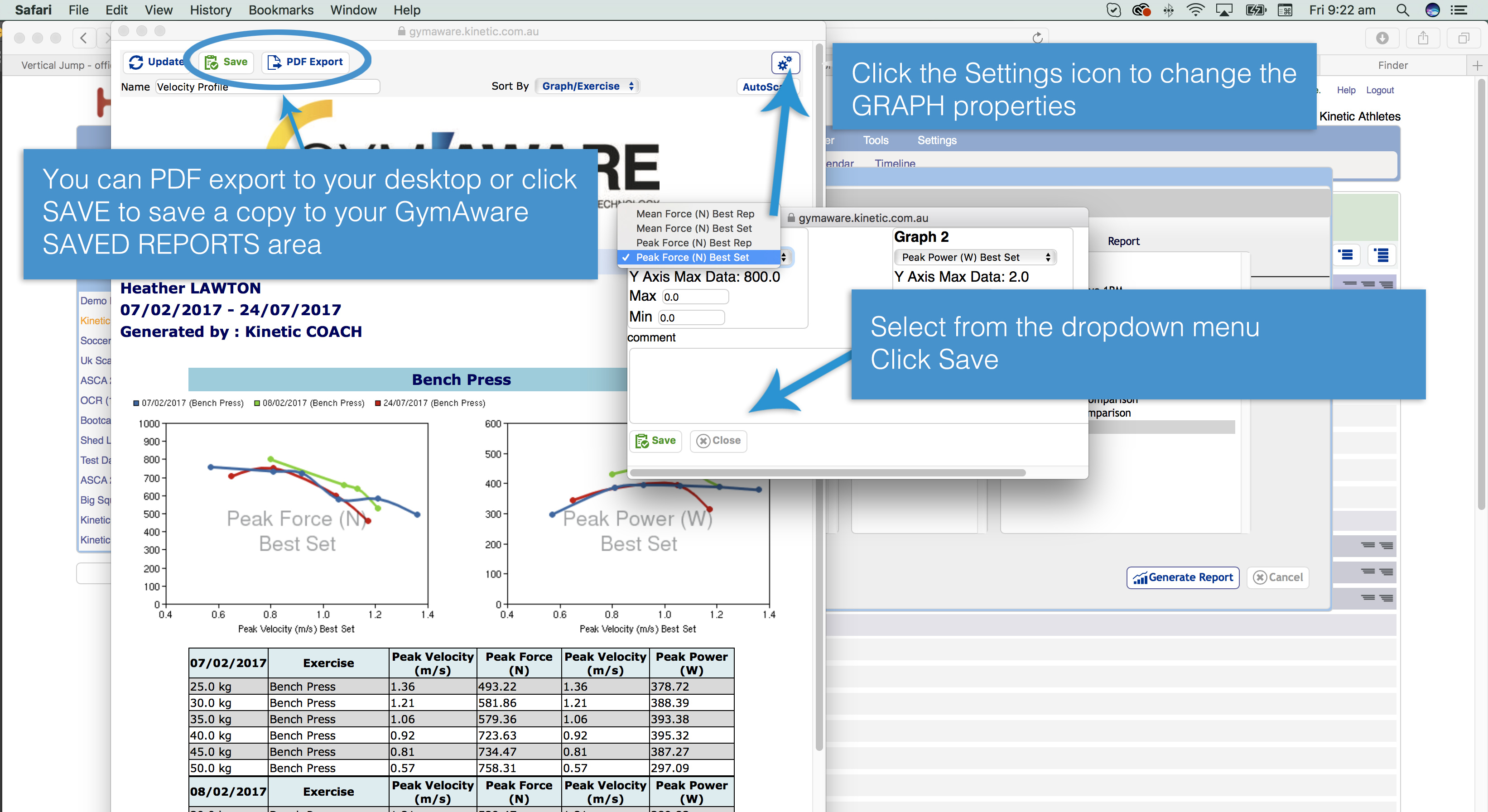Open a new tab with plus button

point(1478,65)
